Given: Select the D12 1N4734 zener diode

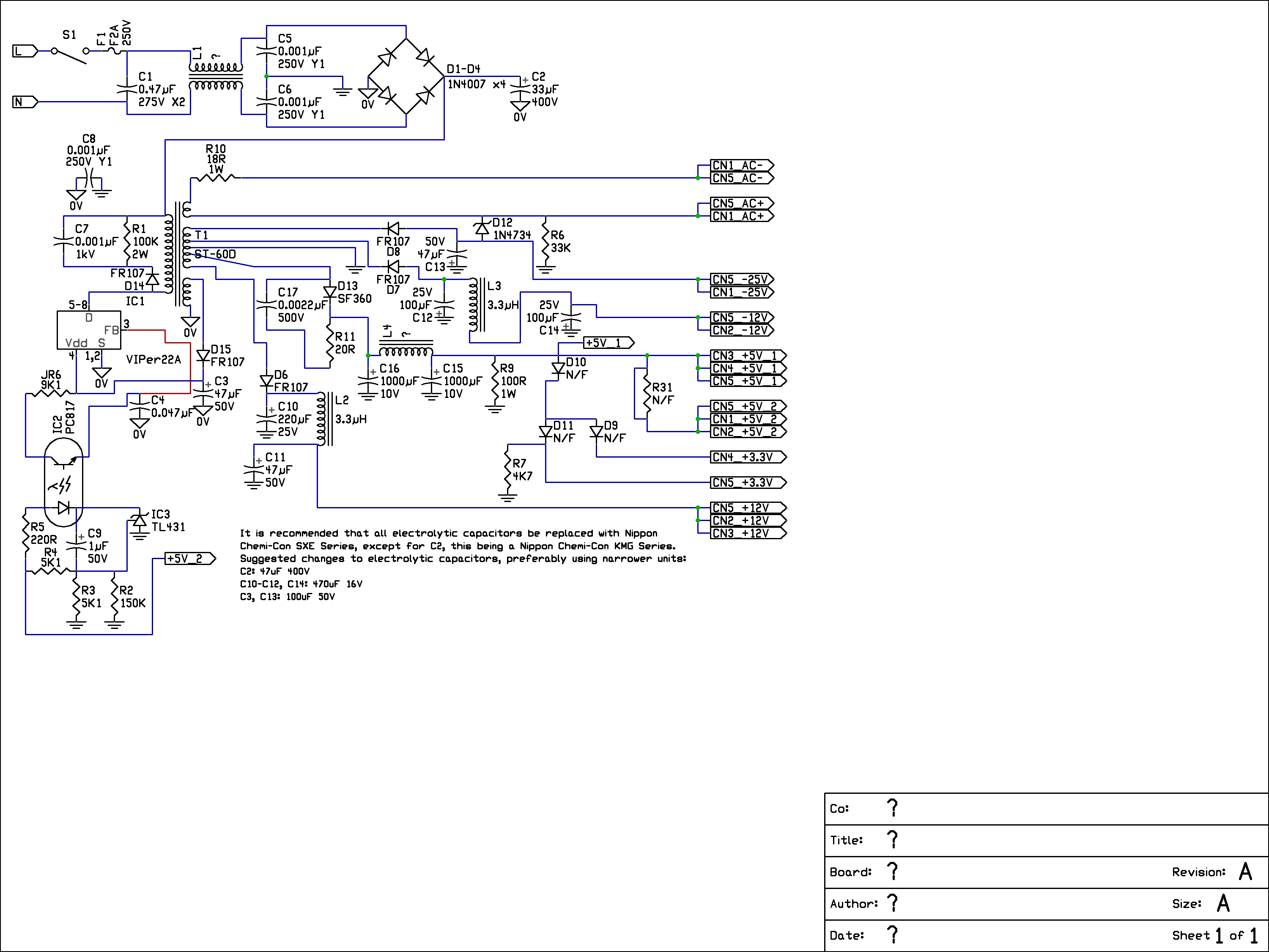Looking at the screenshot, I should [482, 229].
